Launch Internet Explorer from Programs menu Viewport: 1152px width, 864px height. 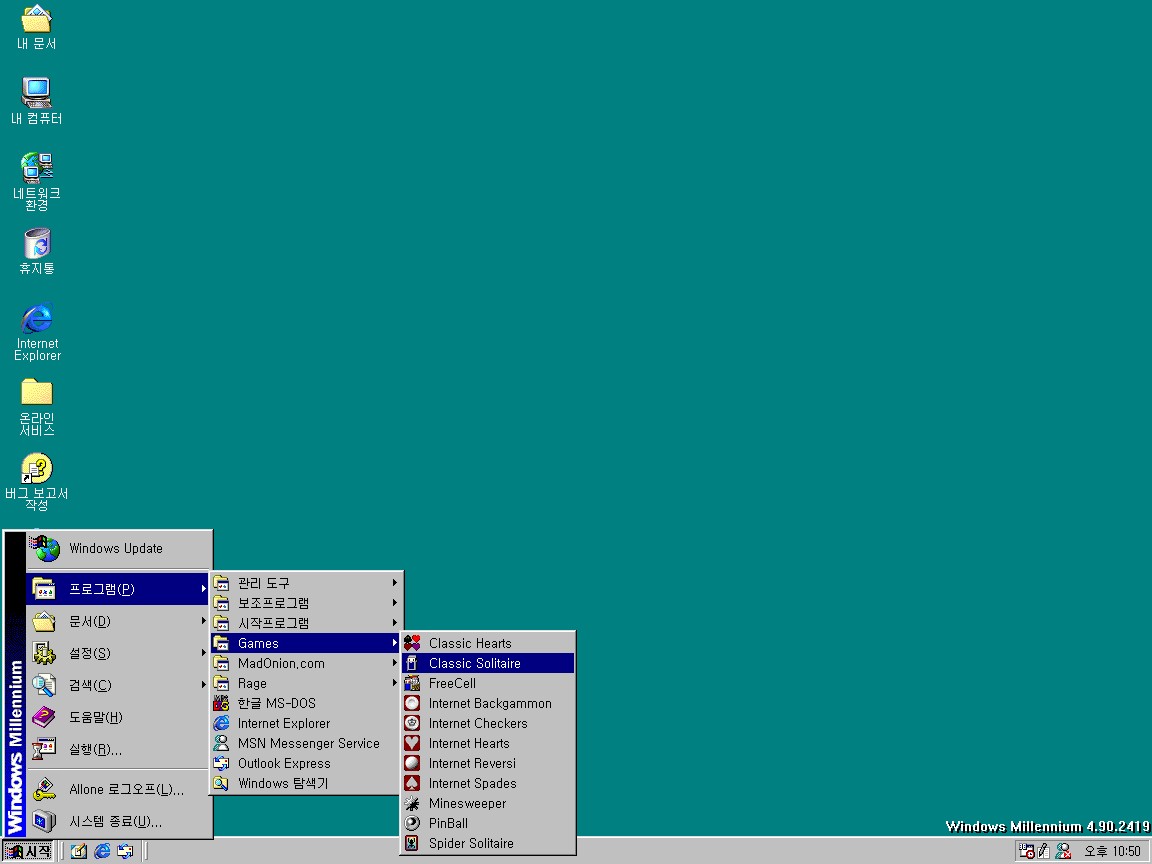(306, 723)
